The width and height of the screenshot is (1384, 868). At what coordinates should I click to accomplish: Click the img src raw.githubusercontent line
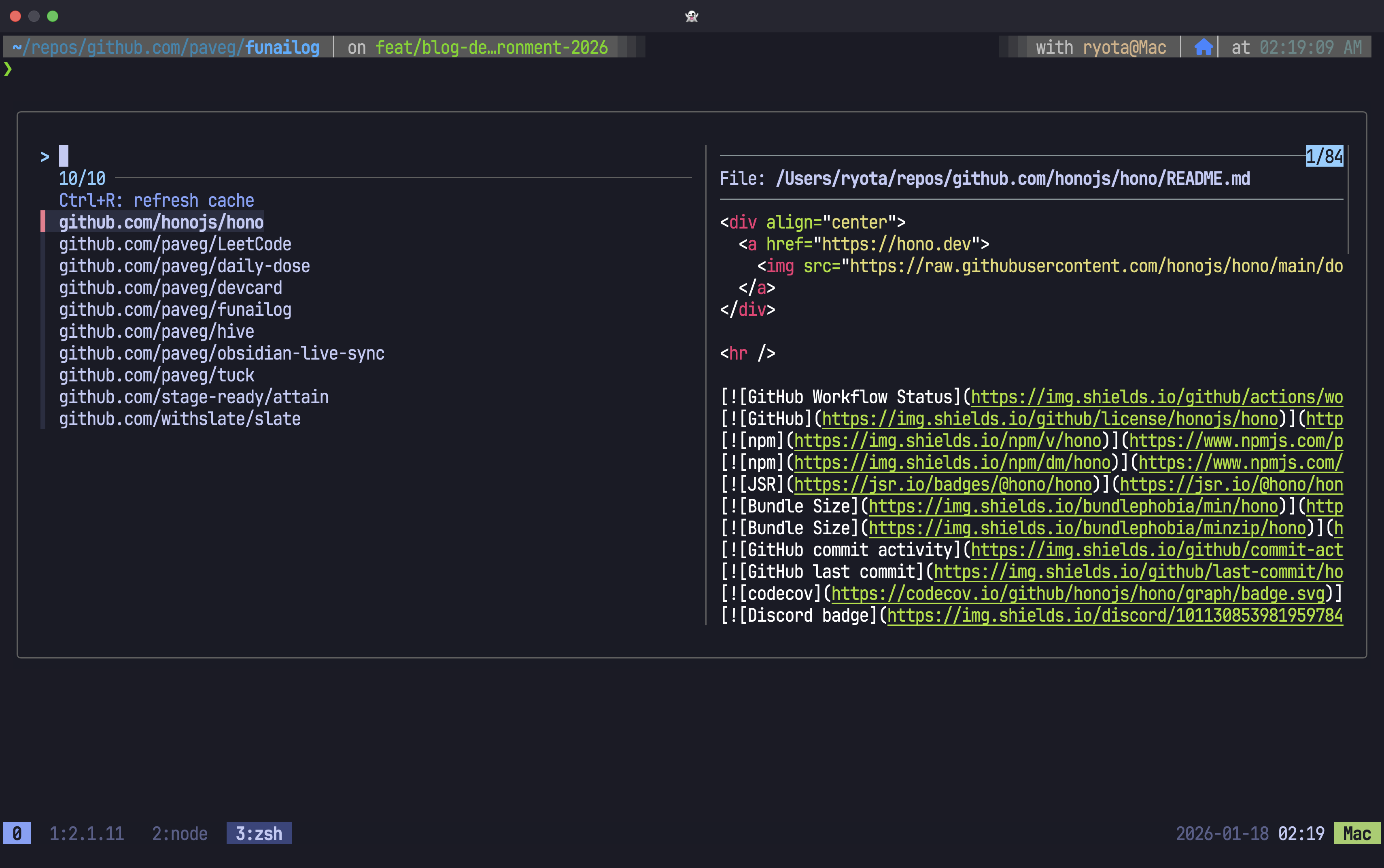point(1050,266)
